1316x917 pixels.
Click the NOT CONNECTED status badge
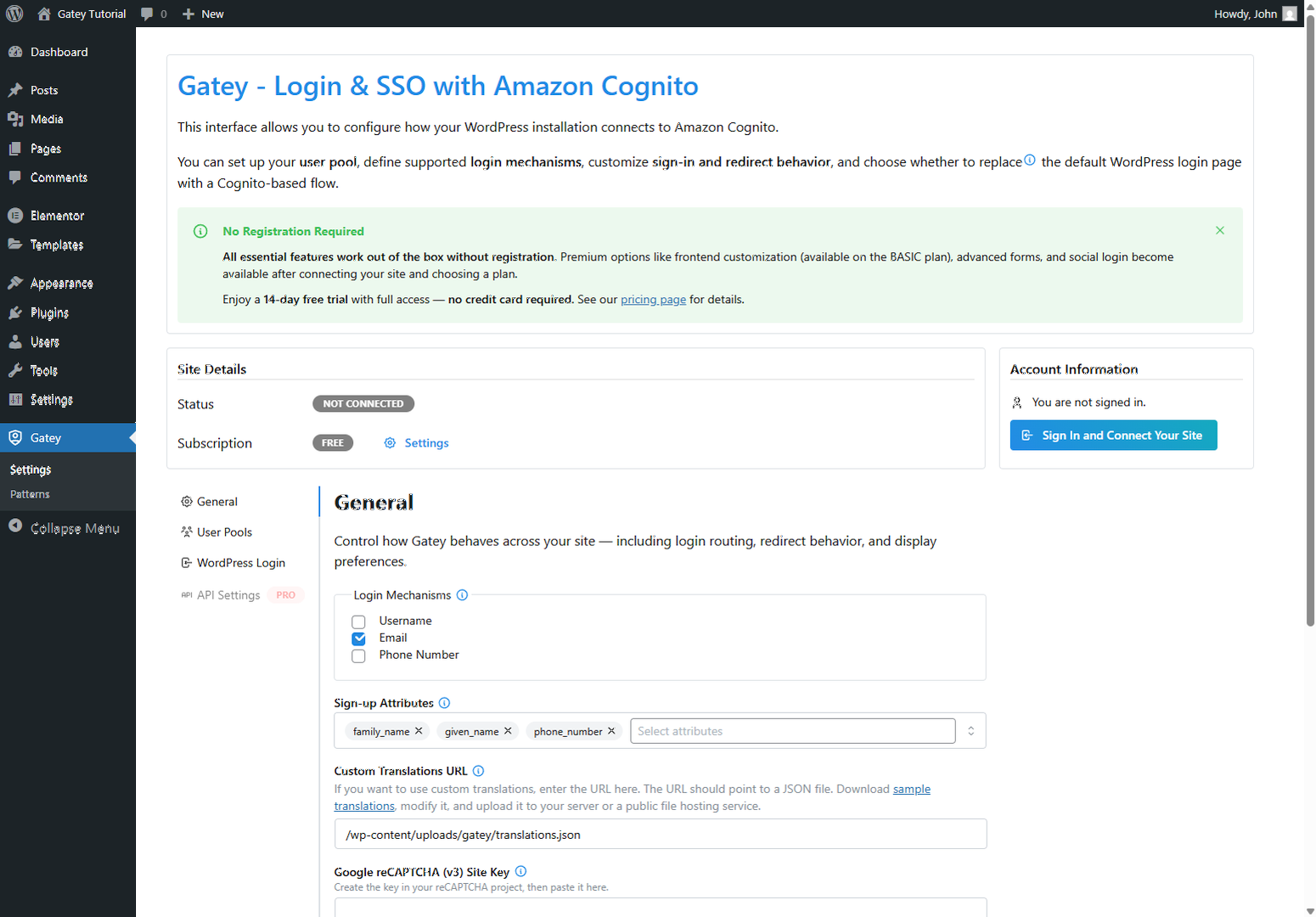click(363, 404)
